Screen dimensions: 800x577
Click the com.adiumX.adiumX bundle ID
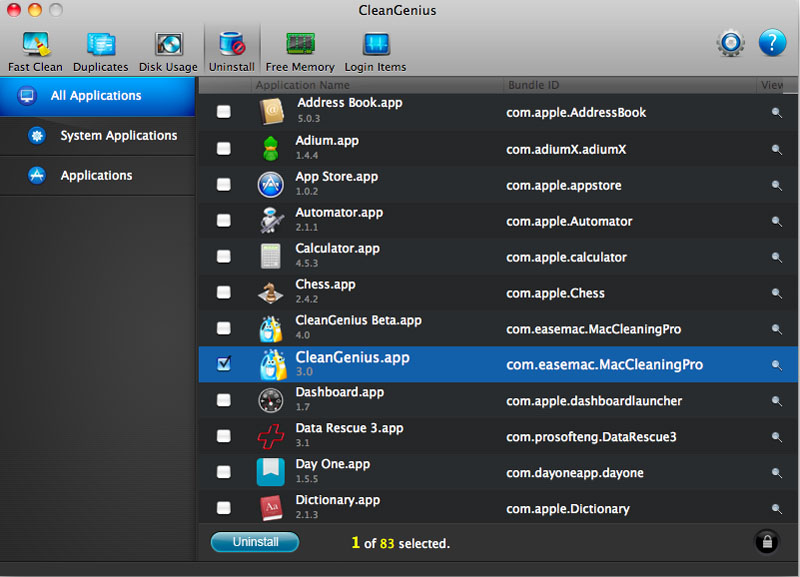coord(566,149)
